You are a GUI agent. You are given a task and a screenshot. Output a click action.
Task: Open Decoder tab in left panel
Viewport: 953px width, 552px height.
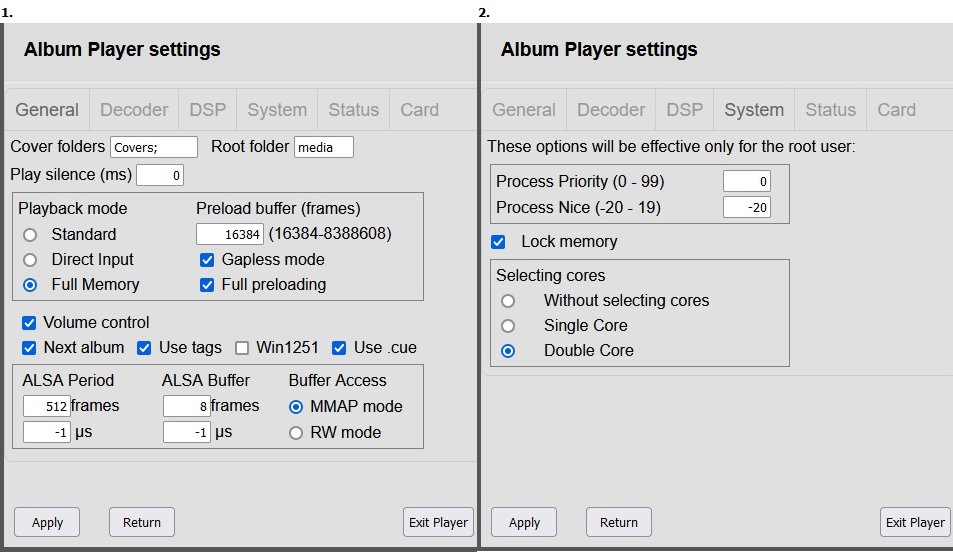(x=134, y=110)
